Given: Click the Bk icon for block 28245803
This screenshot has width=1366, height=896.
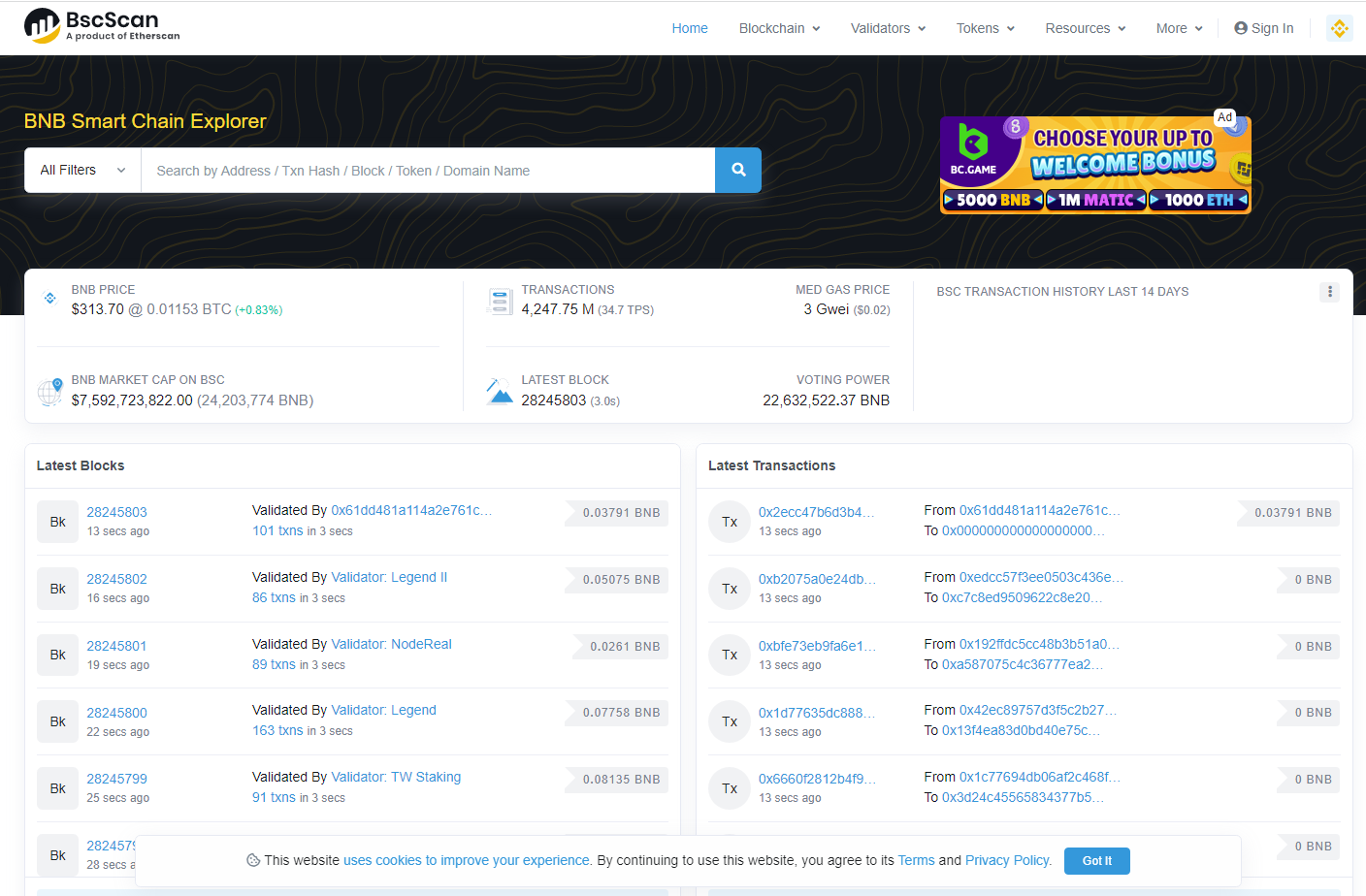Looking at the screenshot, I should click(57, 521).
